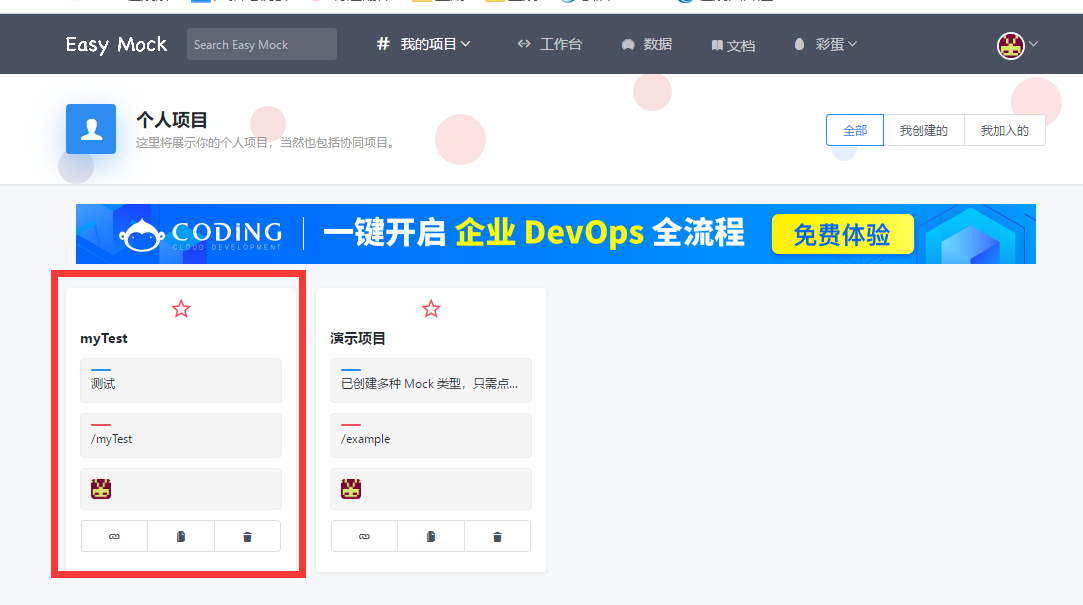The image size is (1083, 605).
Task: Copy the mock link of myTest project
Action: 114,536
